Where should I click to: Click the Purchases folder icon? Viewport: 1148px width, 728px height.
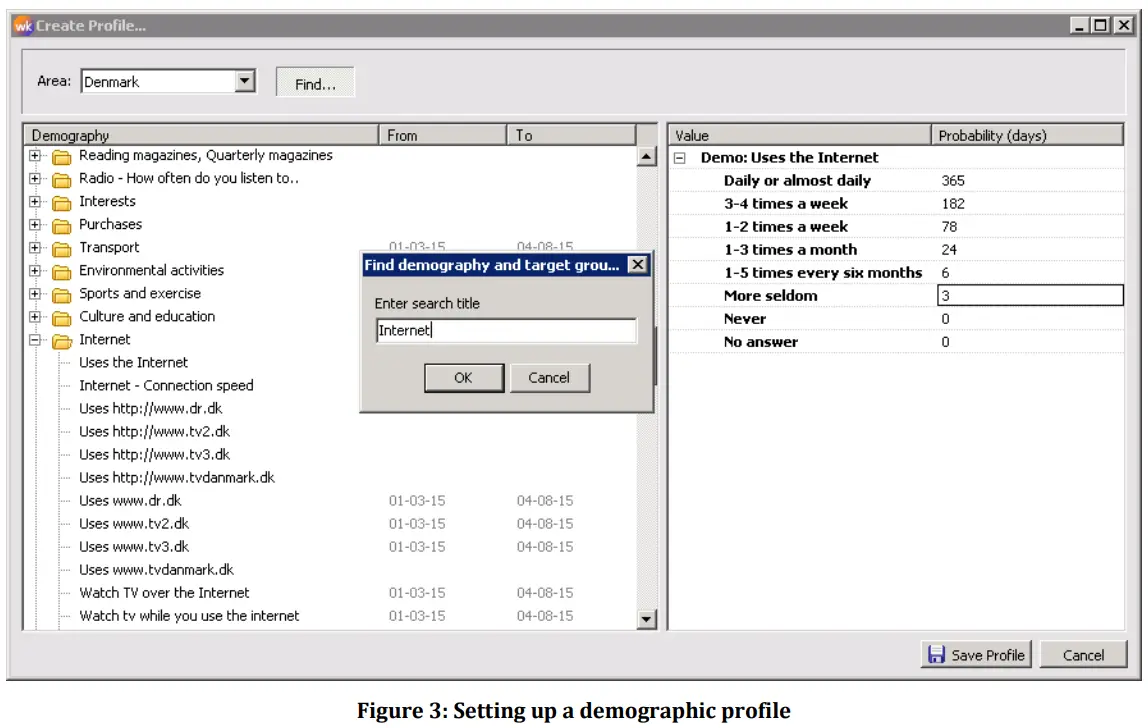tap(60, 224)
